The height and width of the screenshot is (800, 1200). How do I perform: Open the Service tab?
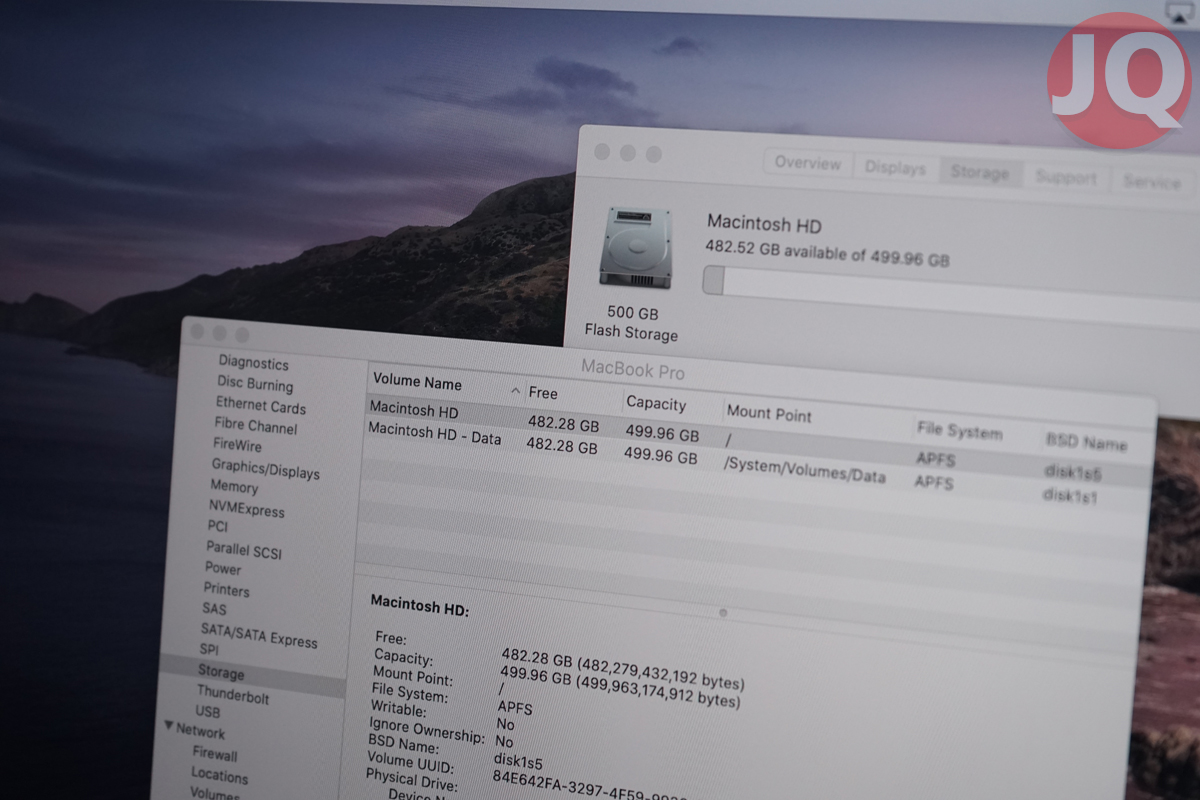[x=1152, y=182]
